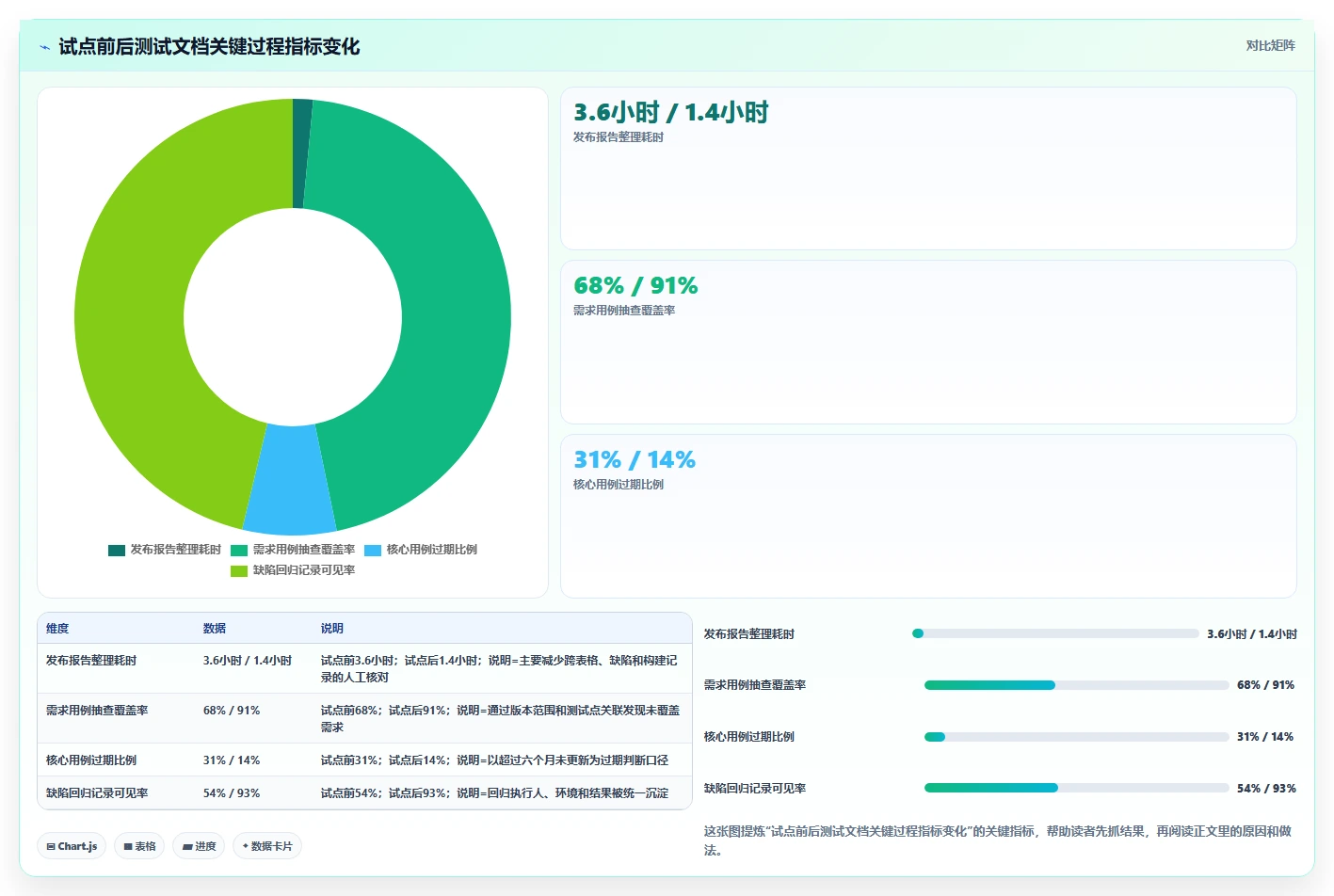Image resolution: width=1334 pixels, height=896 pixels.
Task: Click the 说明 column header
Action: click(x=332, y=629)
